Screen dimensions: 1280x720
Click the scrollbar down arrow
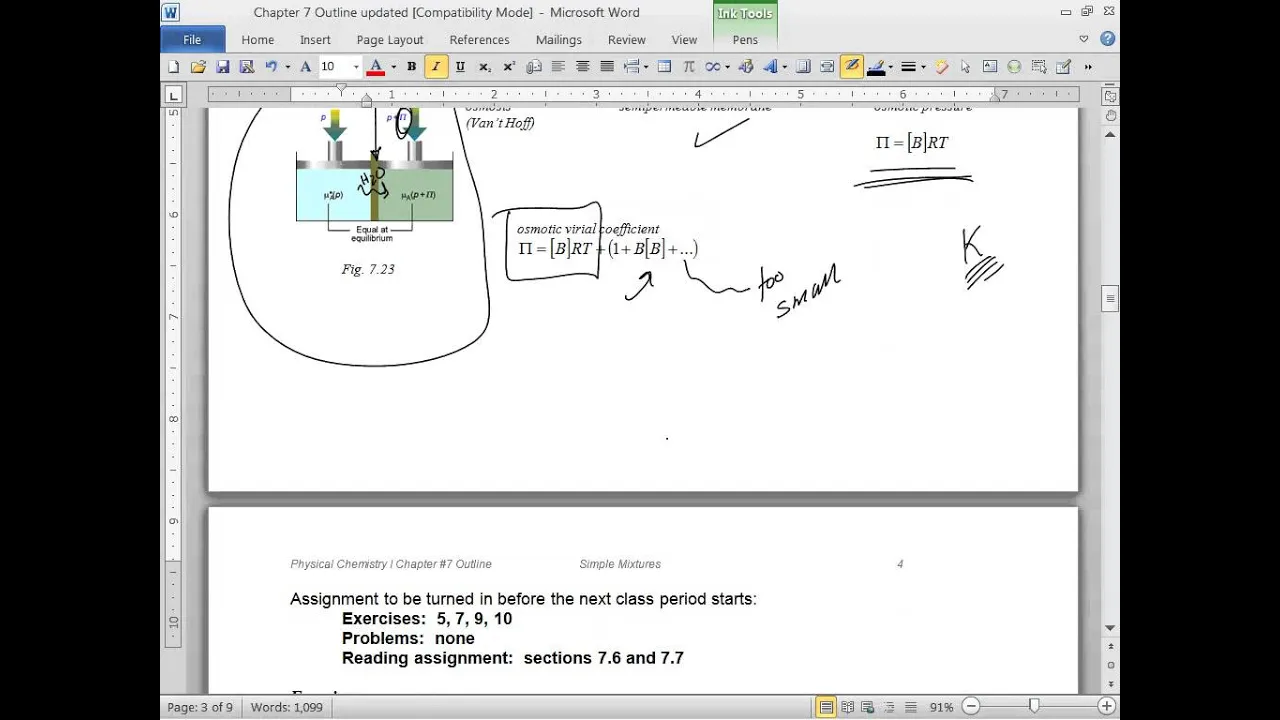point(1110,628)
